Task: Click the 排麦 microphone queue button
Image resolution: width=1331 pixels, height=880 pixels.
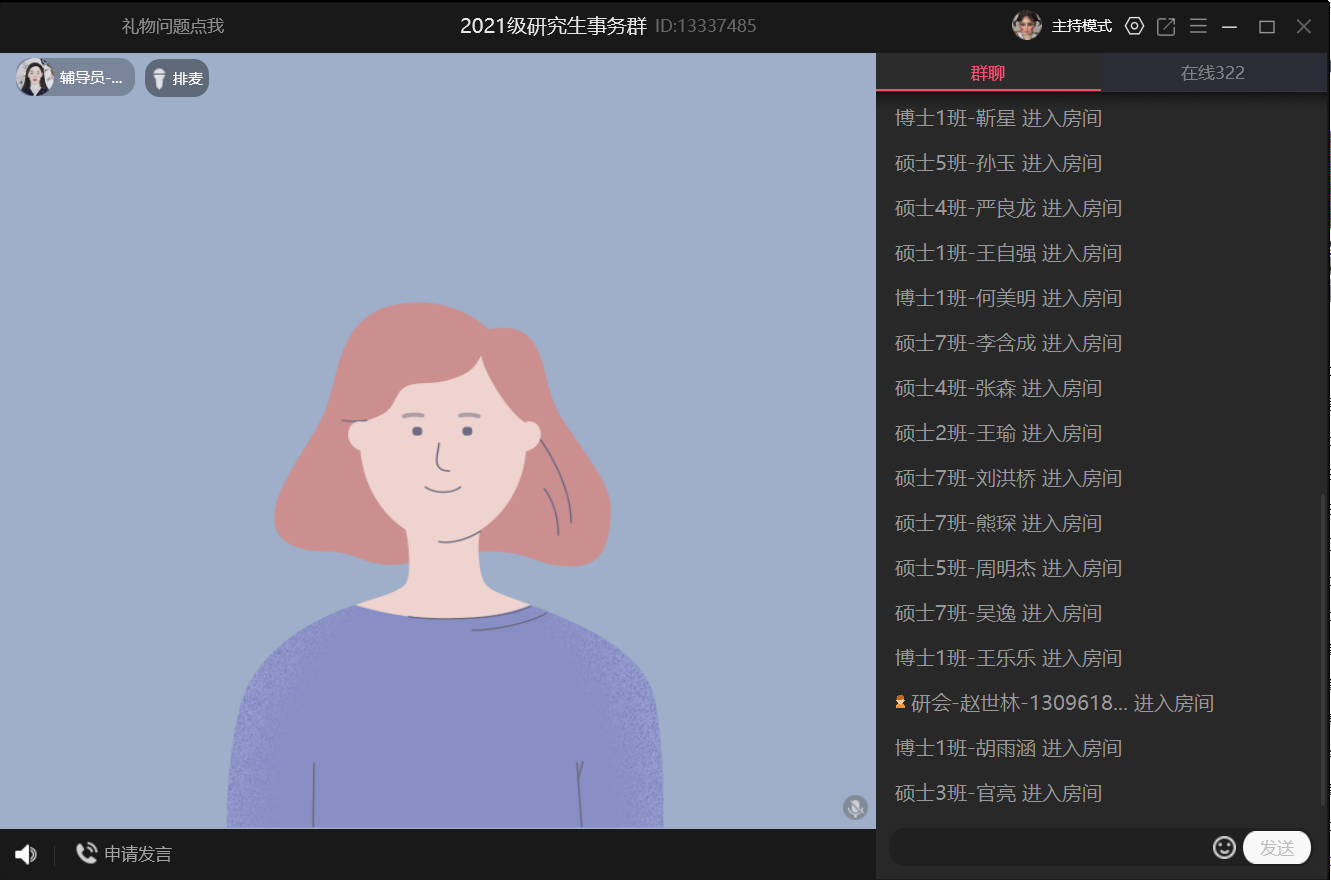Action: pyautogui.click(x=177, y=78)
